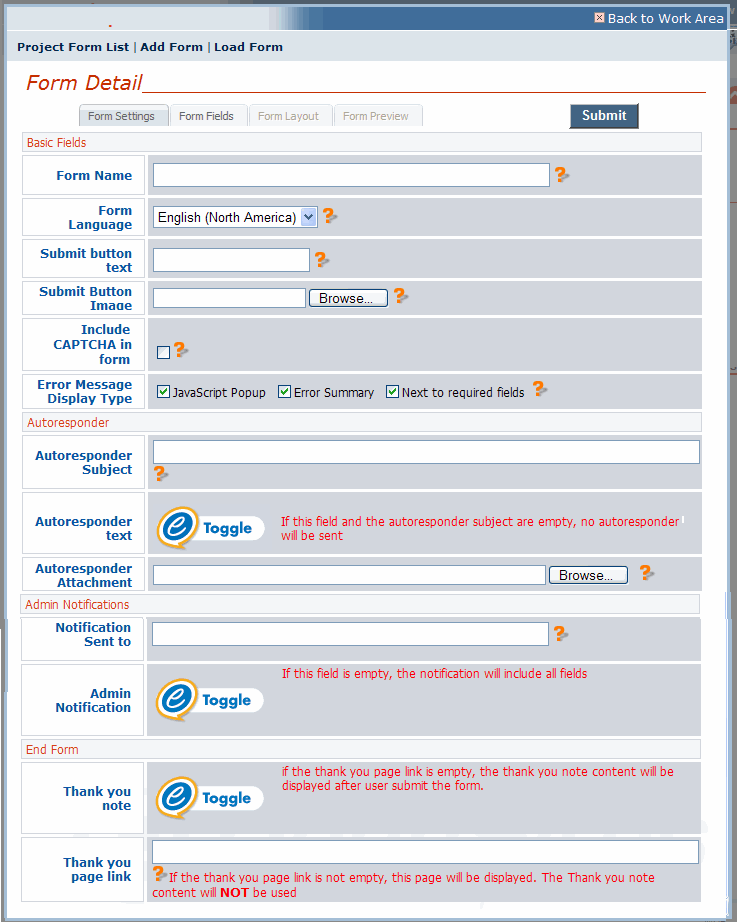This screenshot has width=737, height=922.
Task: Uncheck the JavaScript Popup option
Action: 164,392
